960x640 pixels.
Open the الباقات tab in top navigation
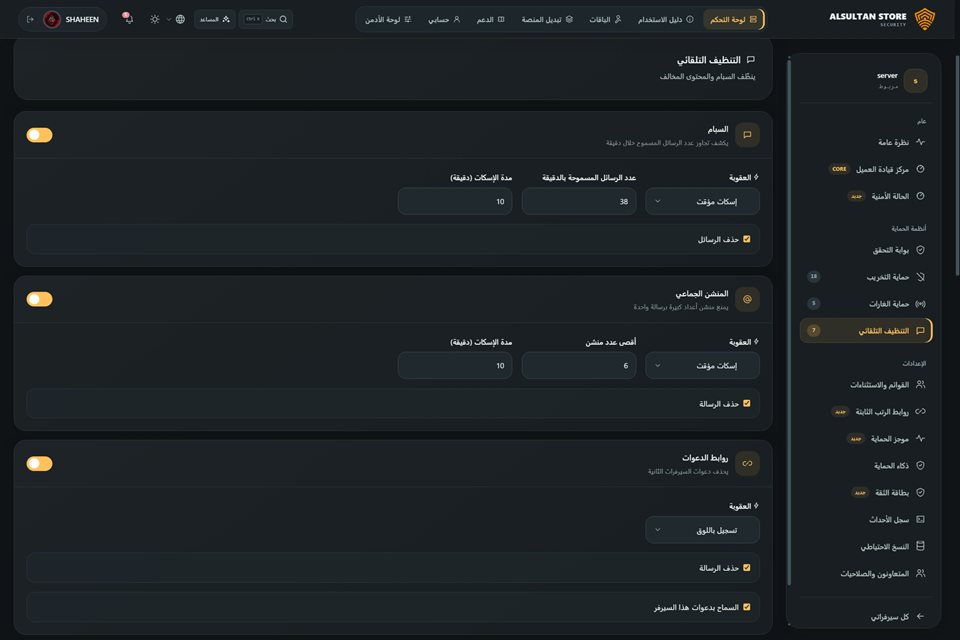pyautogui.click(x=605, y=20)
